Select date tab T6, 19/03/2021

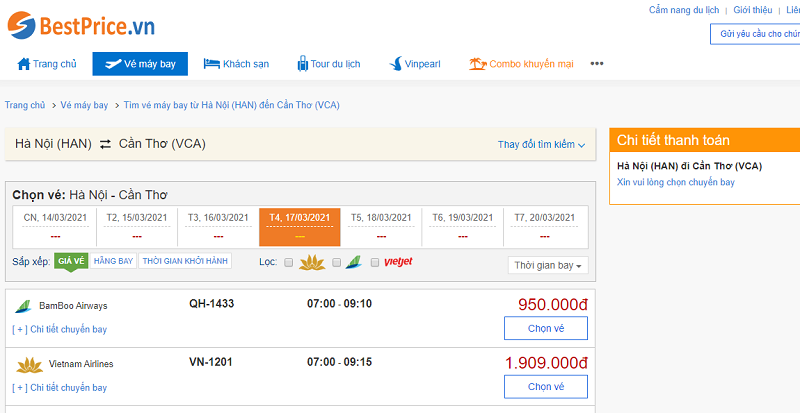pyautogui.click(x=463, y=227)
